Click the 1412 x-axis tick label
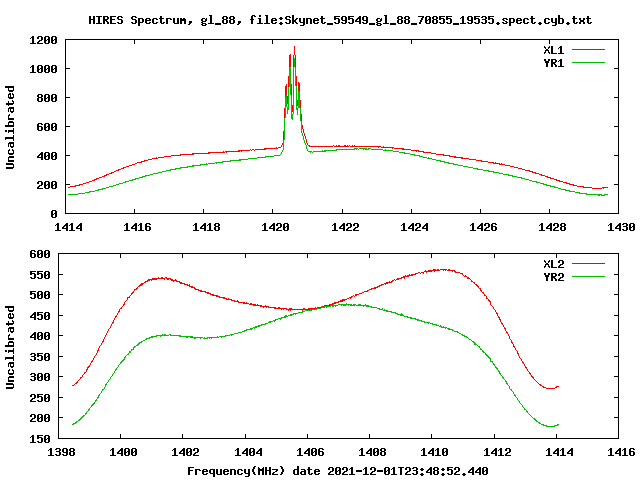This screenshot has width=640, height=480. pos(497,452)
